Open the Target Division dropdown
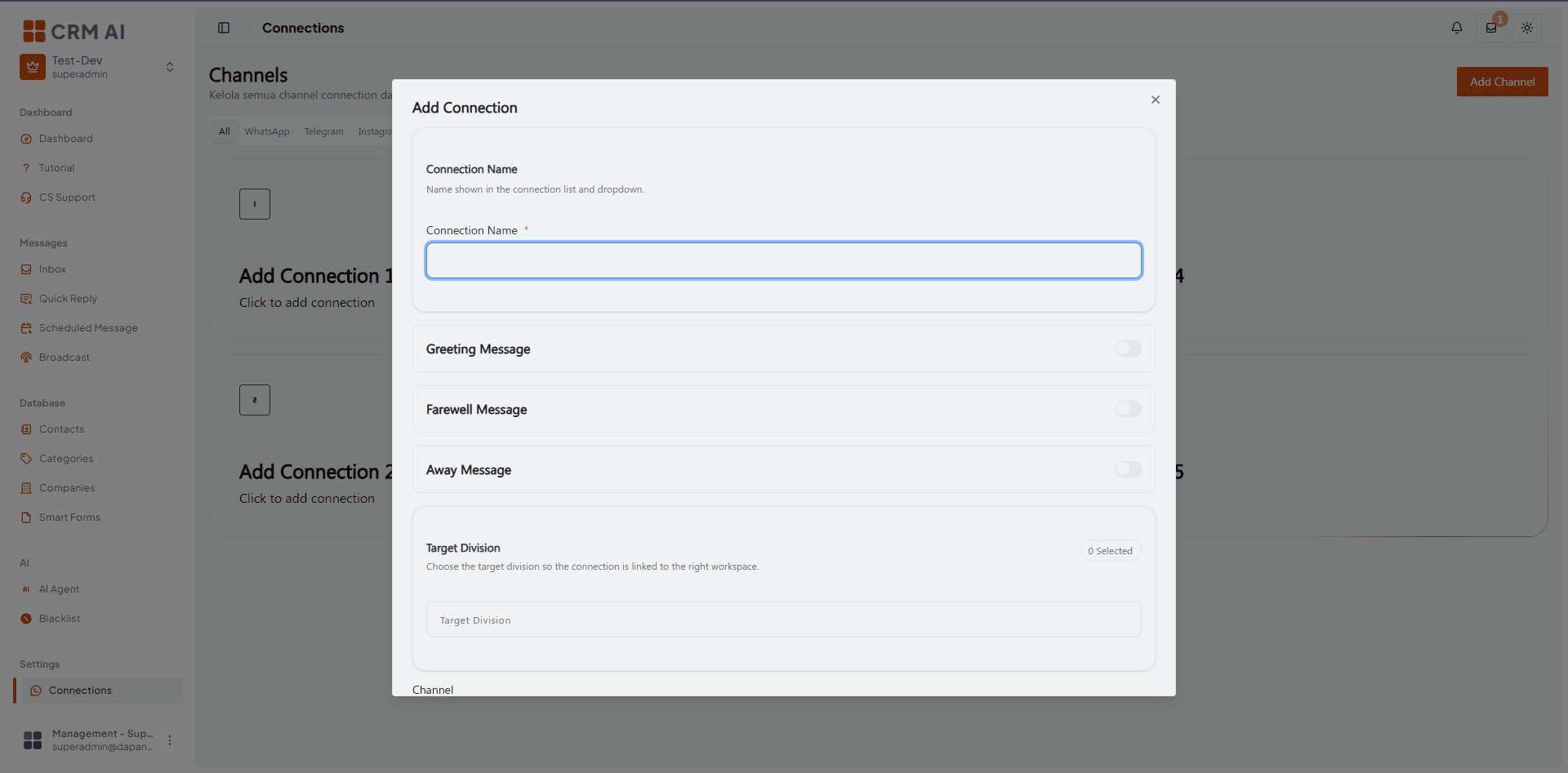Screen dimensions: 1568x773 coord(783,620)
